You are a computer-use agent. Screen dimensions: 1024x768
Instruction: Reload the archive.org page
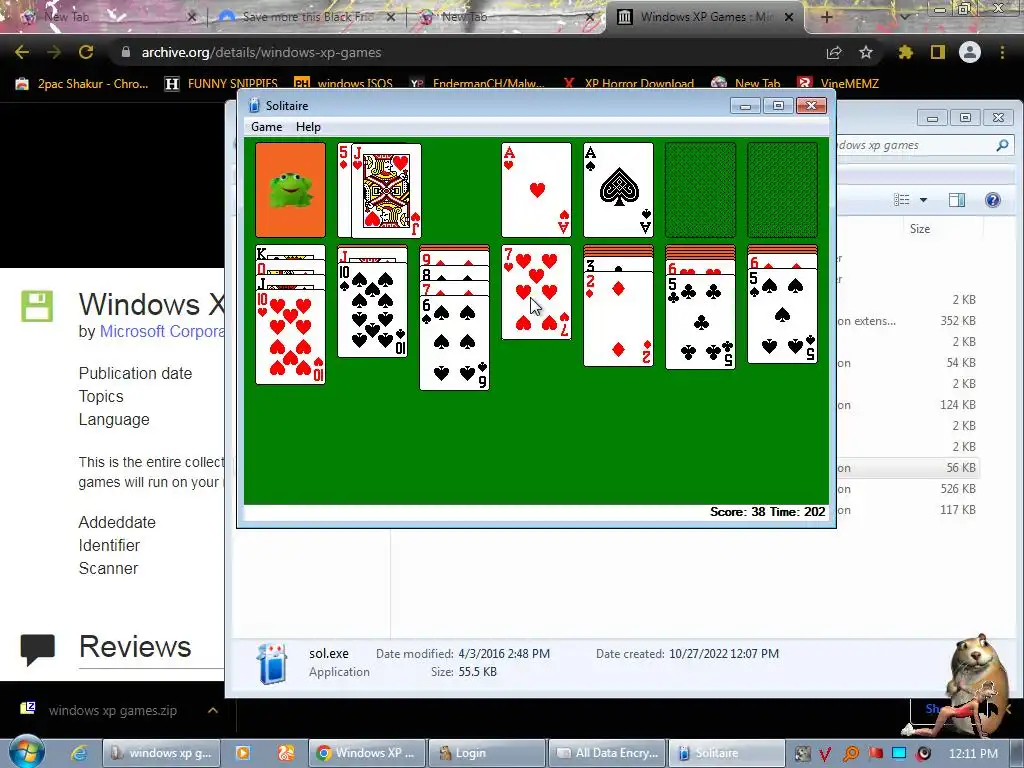tap(86, 52)
